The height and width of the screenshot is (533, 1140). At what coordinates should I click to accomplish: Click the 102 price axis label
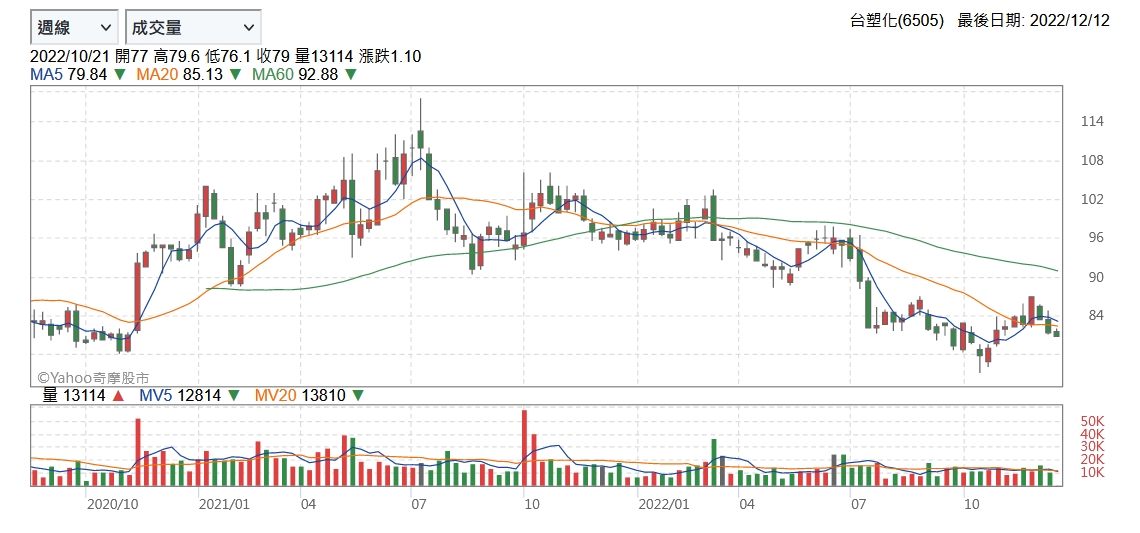[x=1093, y=199]
